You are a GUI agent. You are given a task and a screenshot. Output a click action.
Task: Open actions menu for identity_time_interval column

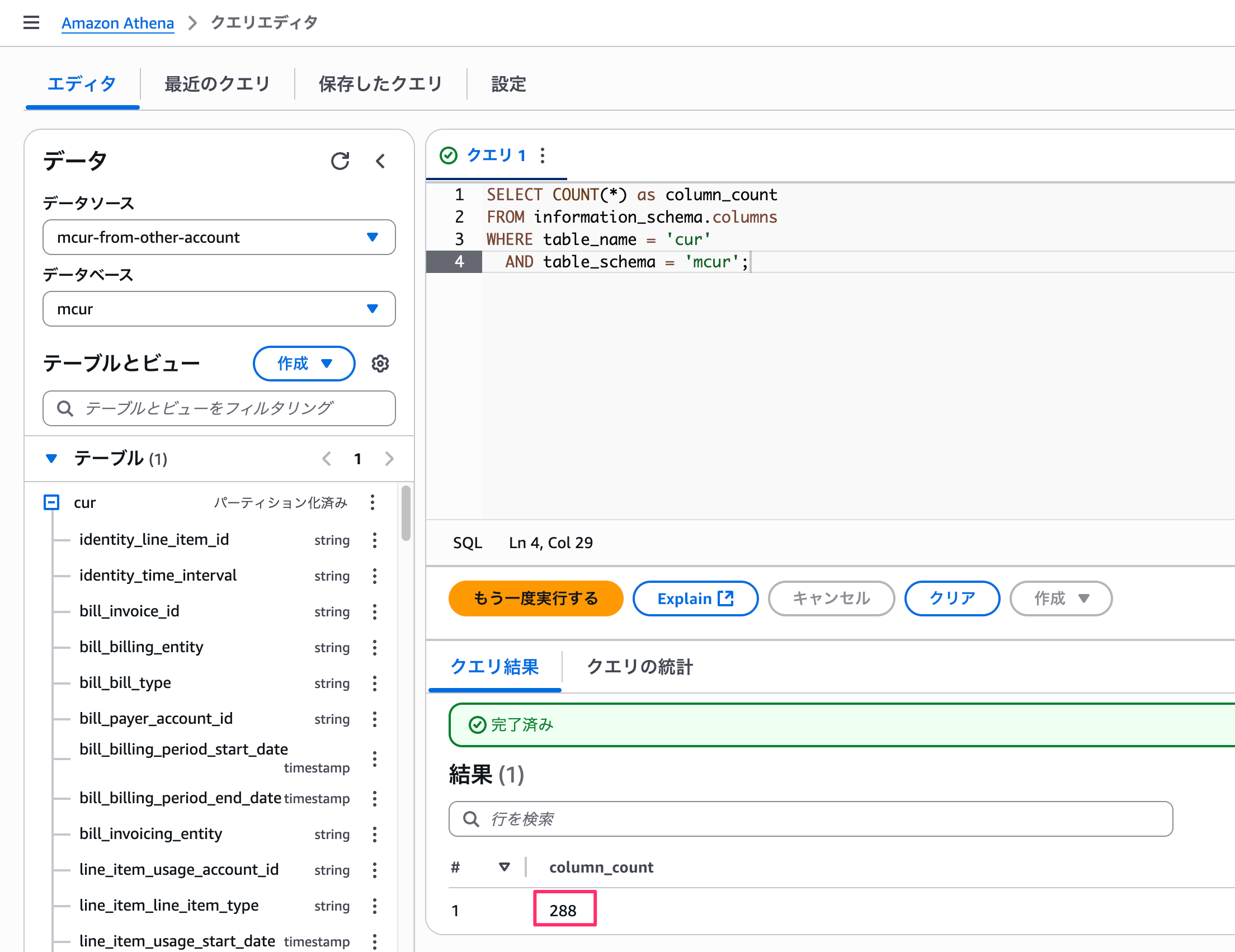coord(374,576)
